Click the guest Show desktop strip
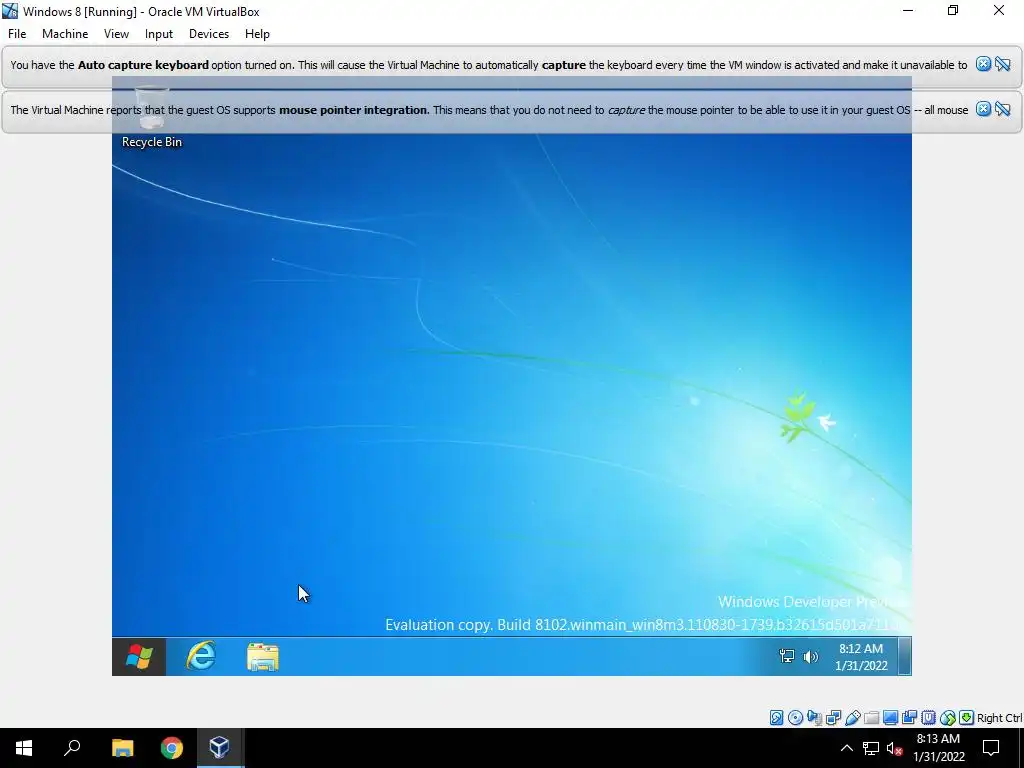 (904, 656)
